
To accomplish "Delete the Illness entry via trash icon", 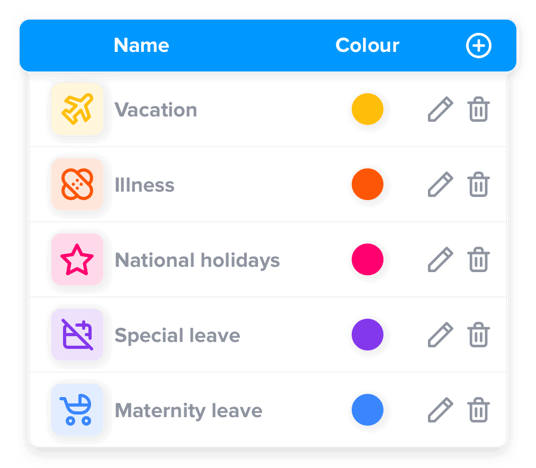I will point(478,184).
